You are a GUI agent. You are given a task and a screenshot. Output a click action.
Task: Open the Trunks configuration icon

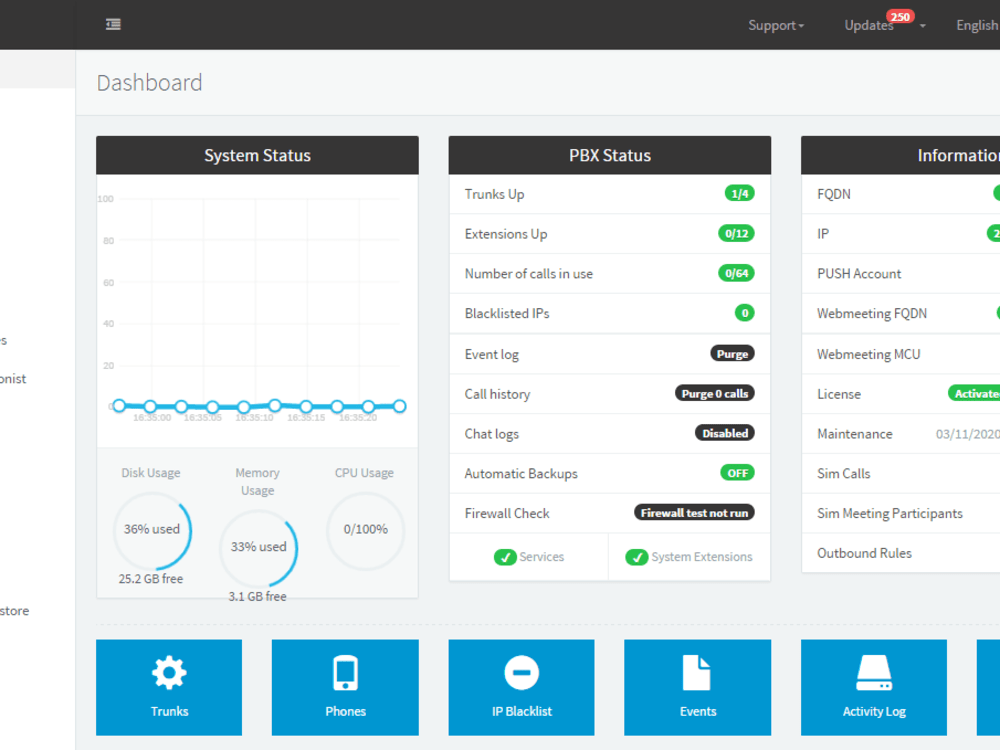click(168, 687)
